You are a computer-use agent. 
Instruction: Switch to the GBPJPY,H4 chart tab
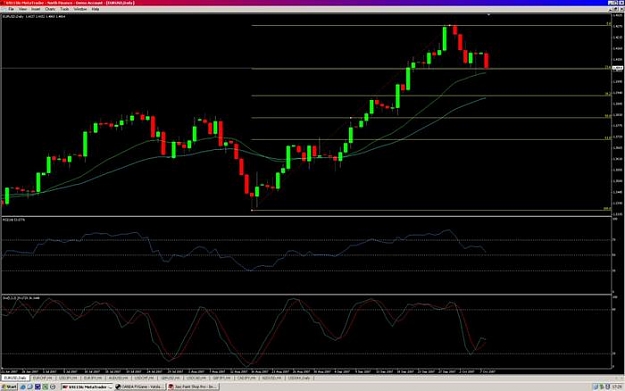tap(222, 377)
